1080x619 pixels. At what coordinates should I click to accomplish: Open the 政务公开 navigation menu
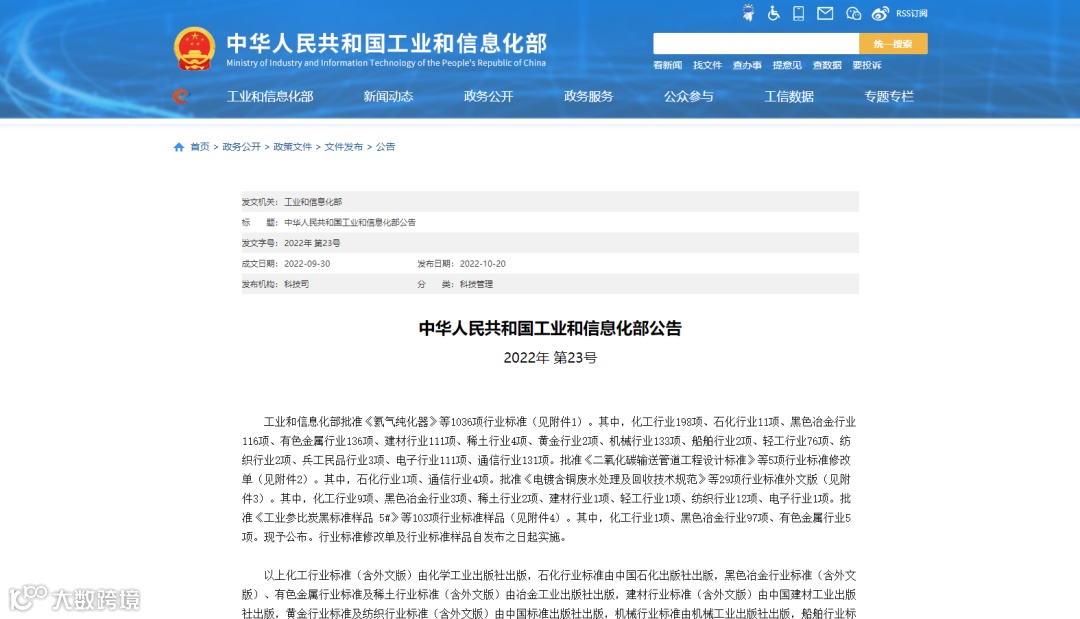pyautogui.click(x=488, y=96)
